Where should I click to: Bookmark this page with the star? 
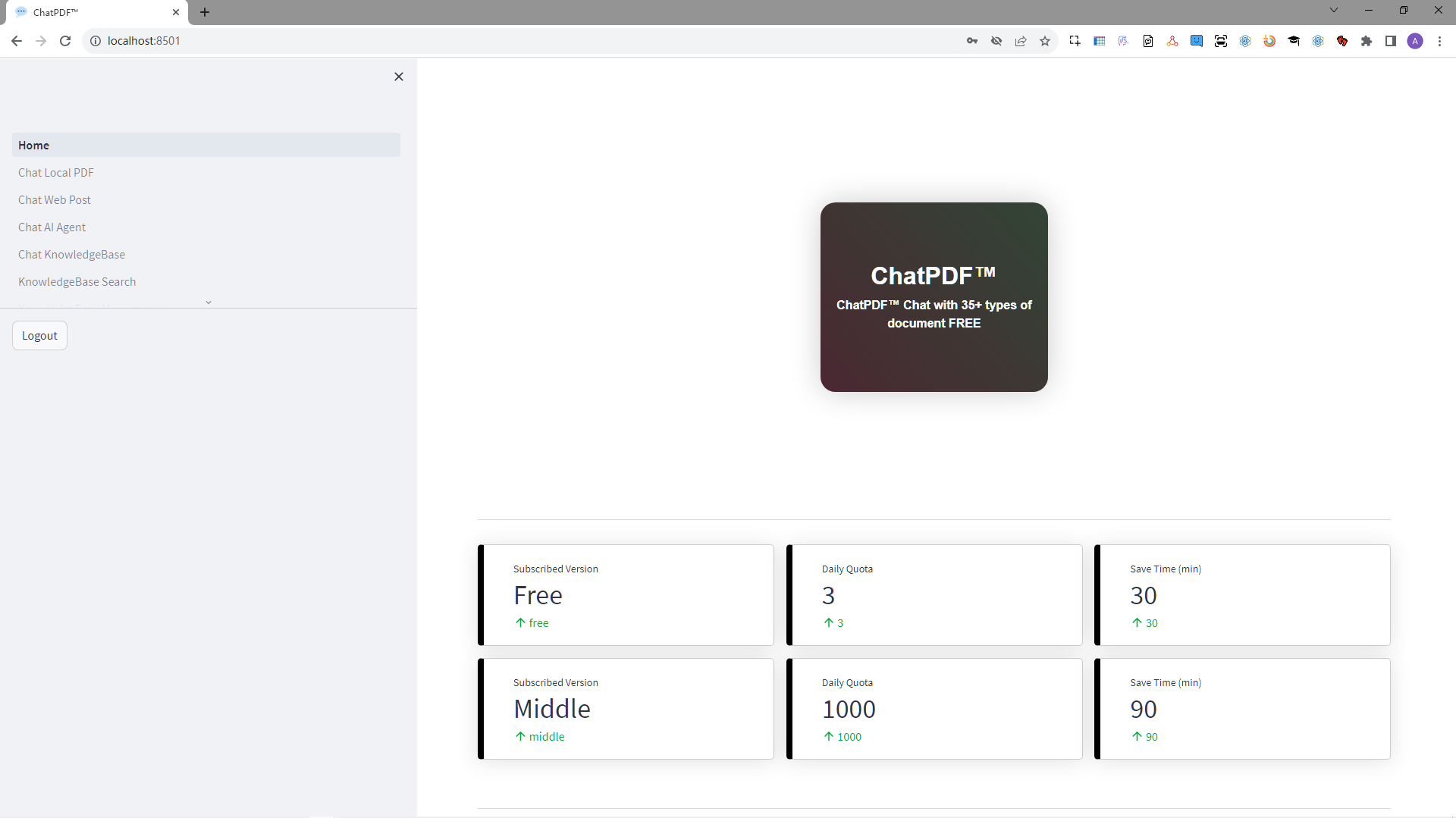click(x=1045, y=41)
